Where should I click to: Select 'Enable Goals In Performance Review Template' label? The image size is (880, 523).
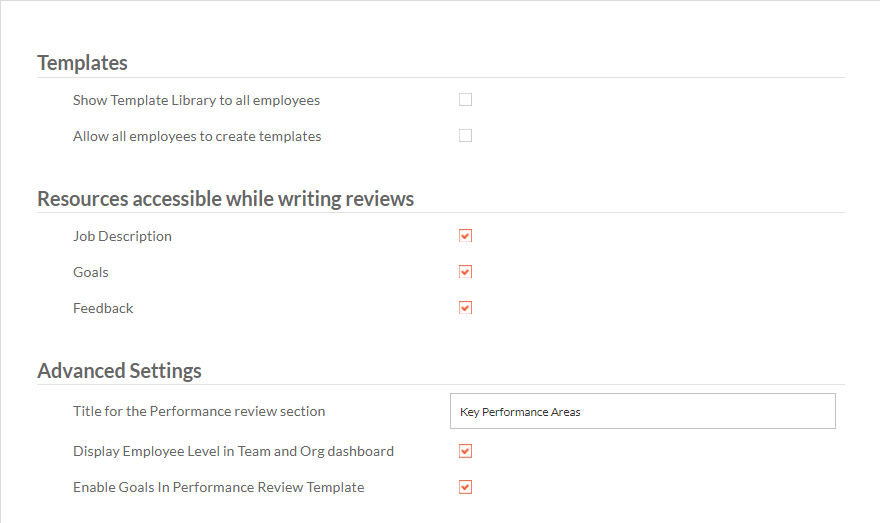click(x=219, y=487)
